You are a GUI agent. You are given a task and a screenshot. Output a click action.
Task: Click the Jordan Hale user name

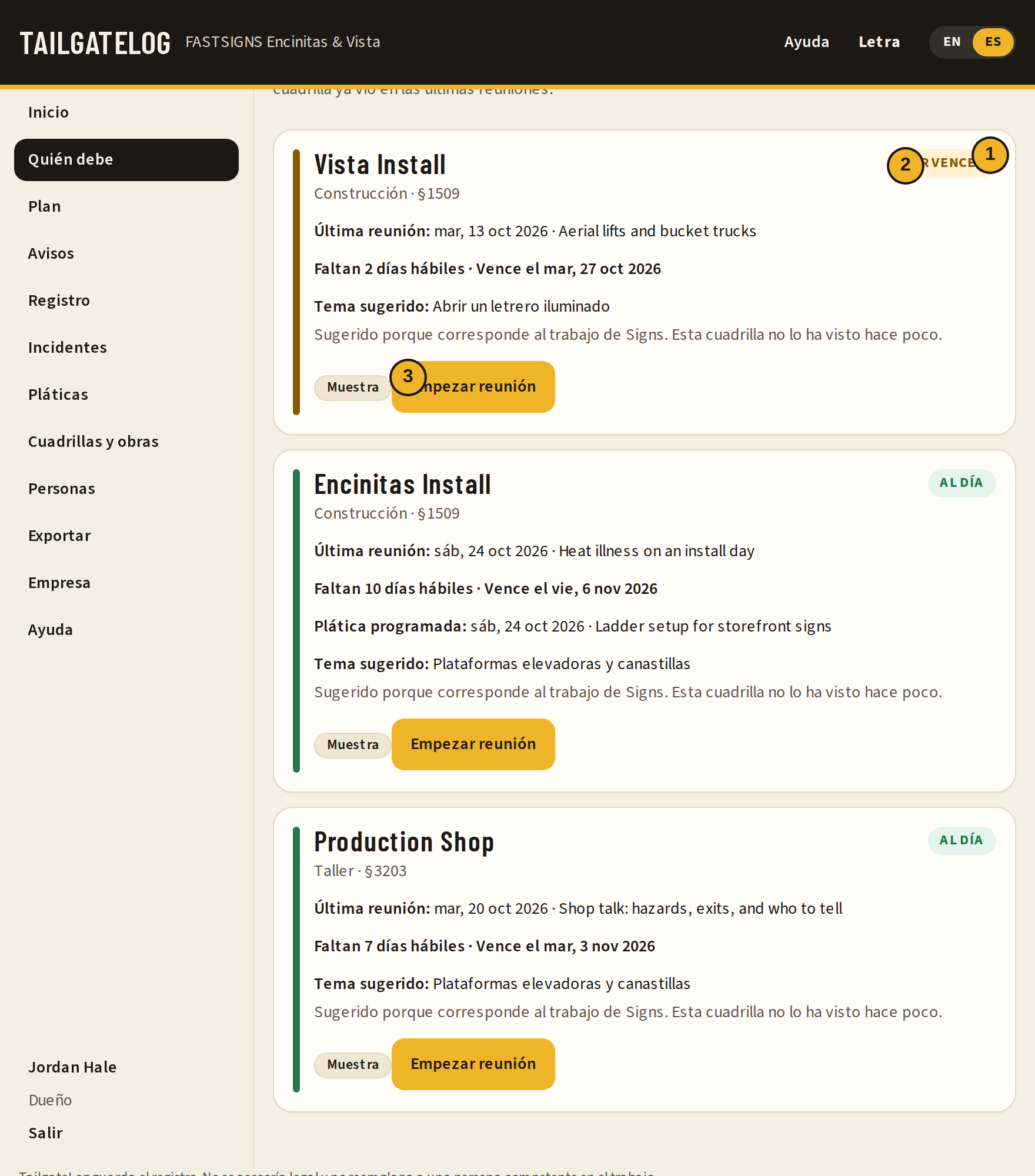[72, 1067]
